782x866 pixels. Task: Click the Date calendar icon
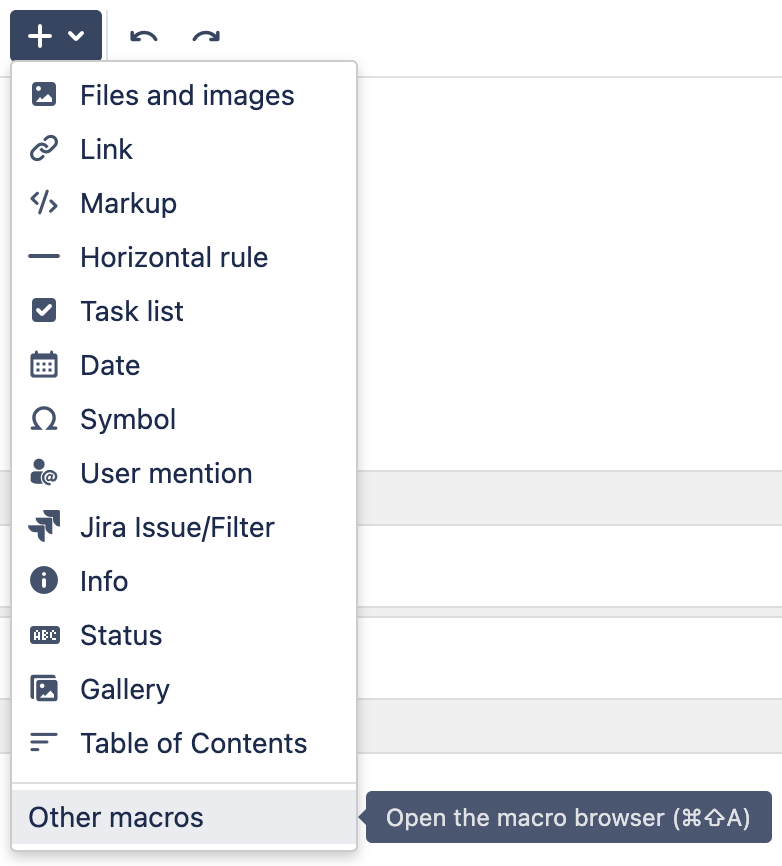tap(44, 365)
